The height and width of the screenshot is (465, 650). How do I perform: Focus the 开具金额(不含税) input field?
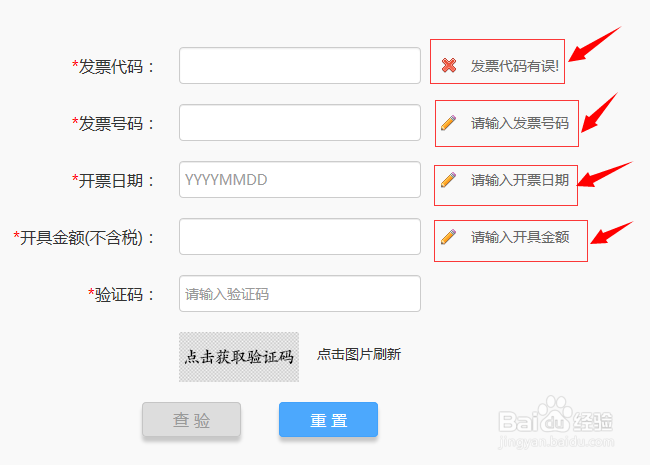click(x=300, y=237)
